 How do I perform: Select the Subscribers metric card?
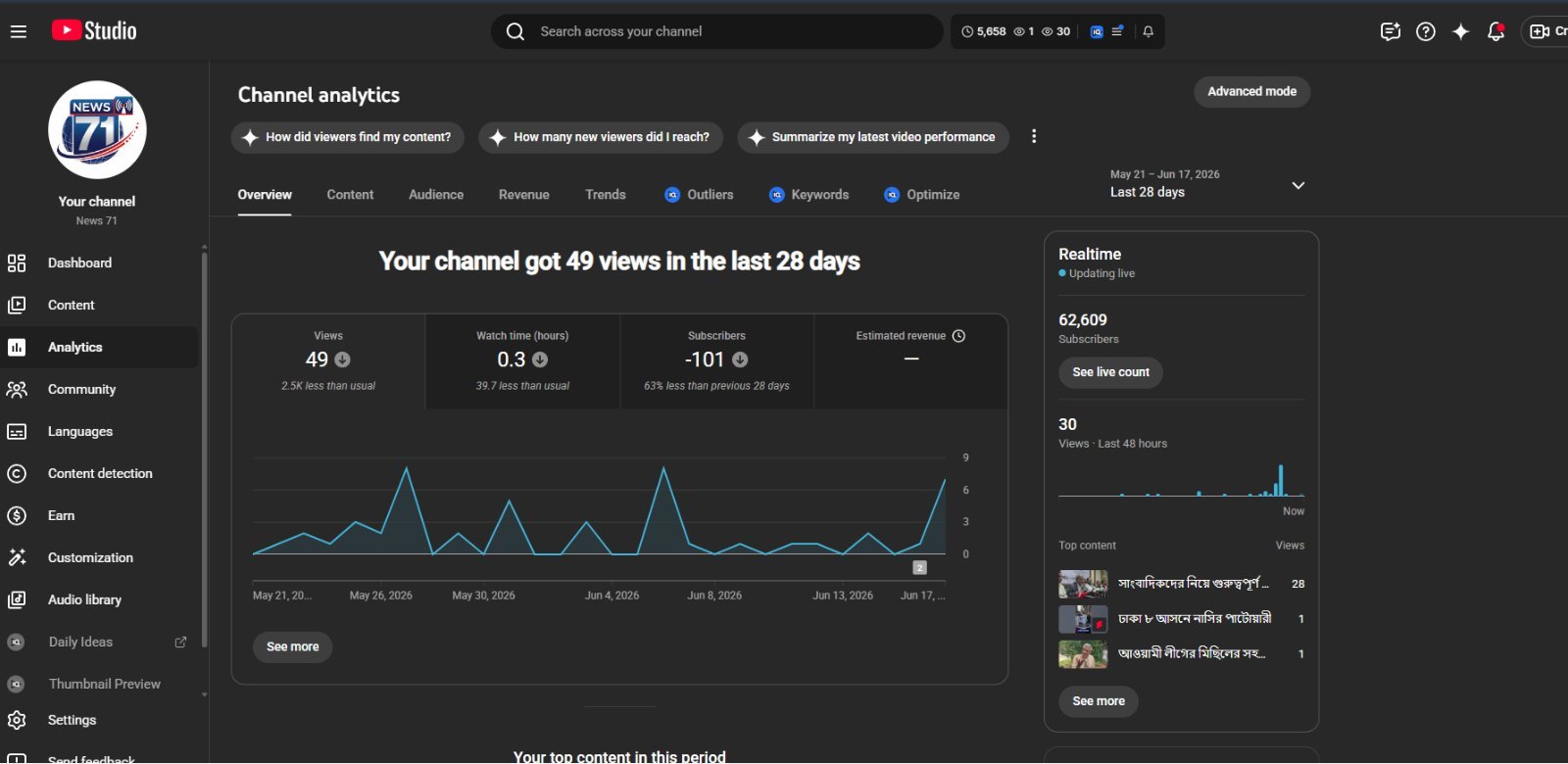(716, 361)
